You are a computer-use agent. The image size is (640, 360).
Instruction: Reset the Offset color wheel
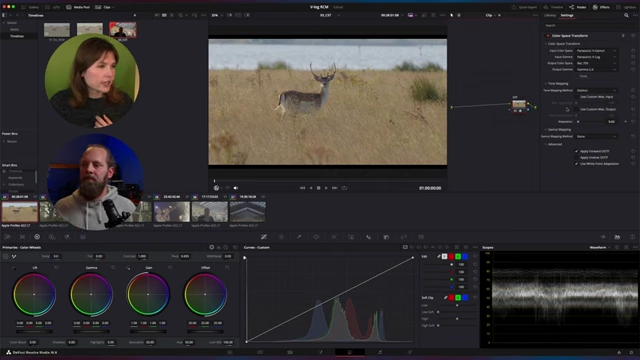coord(227,268)
